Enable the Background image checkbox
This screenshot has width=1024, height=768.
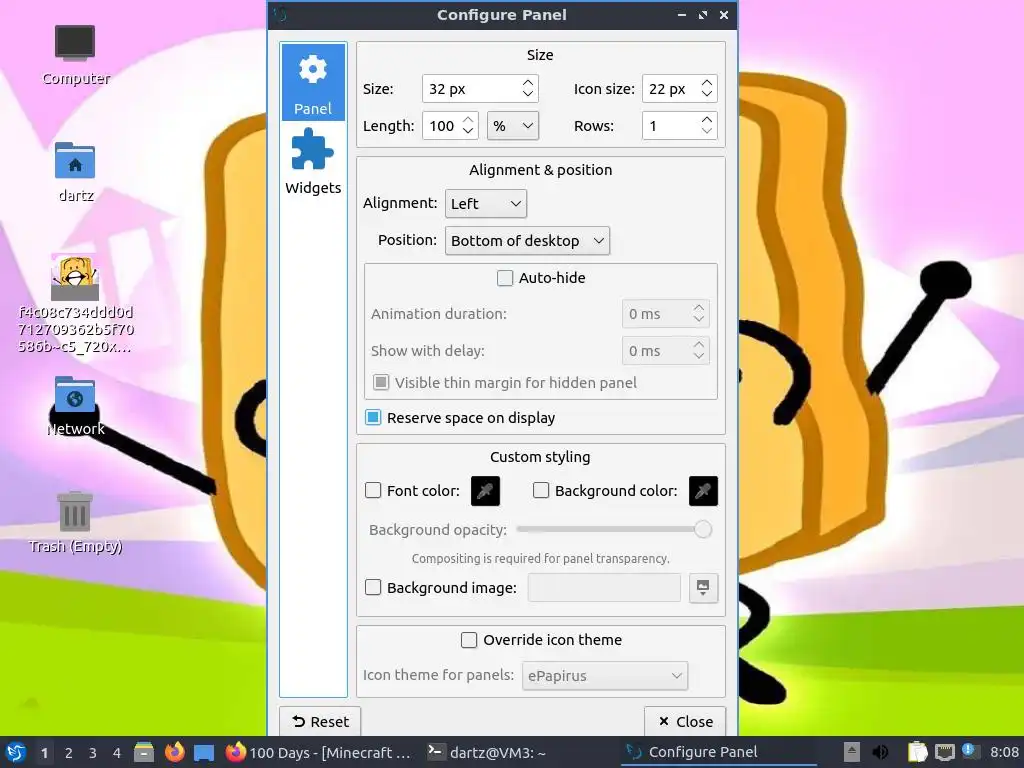pyautogui.click(x=373, y=587)
